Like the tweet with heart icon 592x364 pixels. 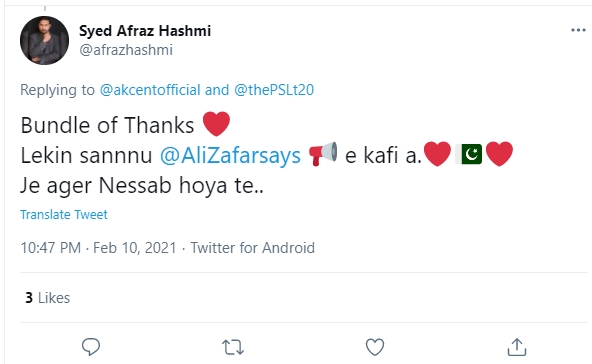(375, 347)
